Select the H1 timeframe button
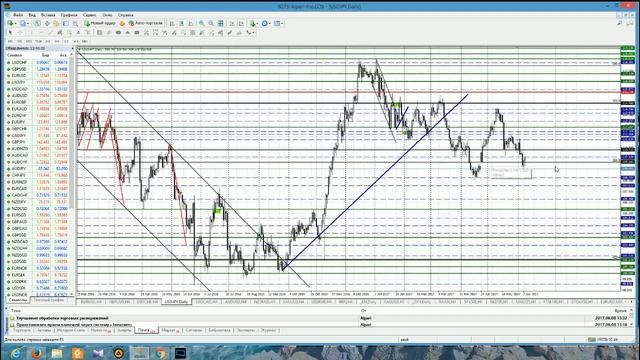The width and height of the screenshot is (640, 360). click(48, 41)
